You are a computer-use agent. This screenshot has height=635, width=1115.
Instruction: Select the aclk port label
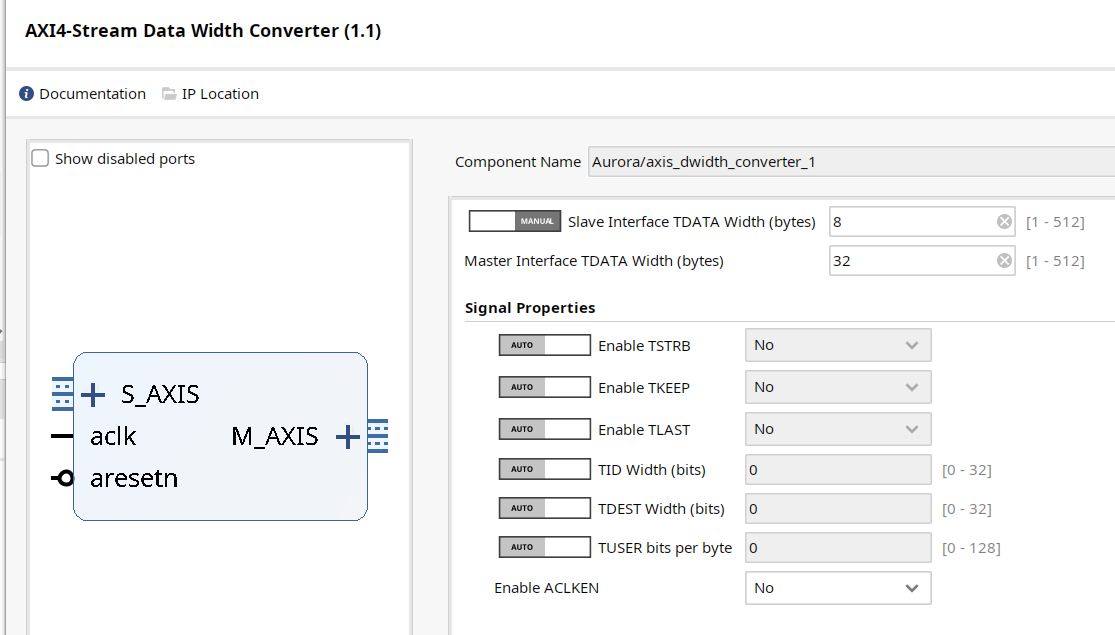tap(113, 437)
